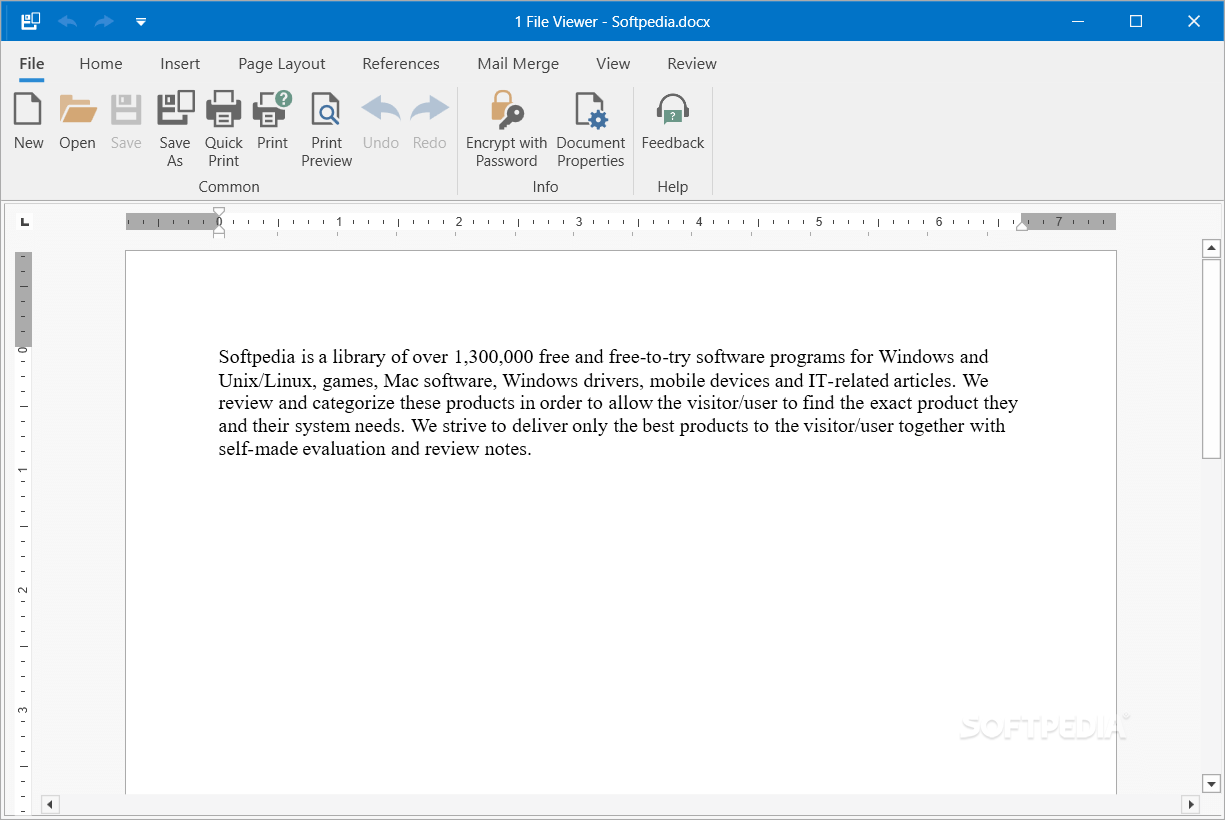
Task: Switch to the Home tab
Action: 101,64
